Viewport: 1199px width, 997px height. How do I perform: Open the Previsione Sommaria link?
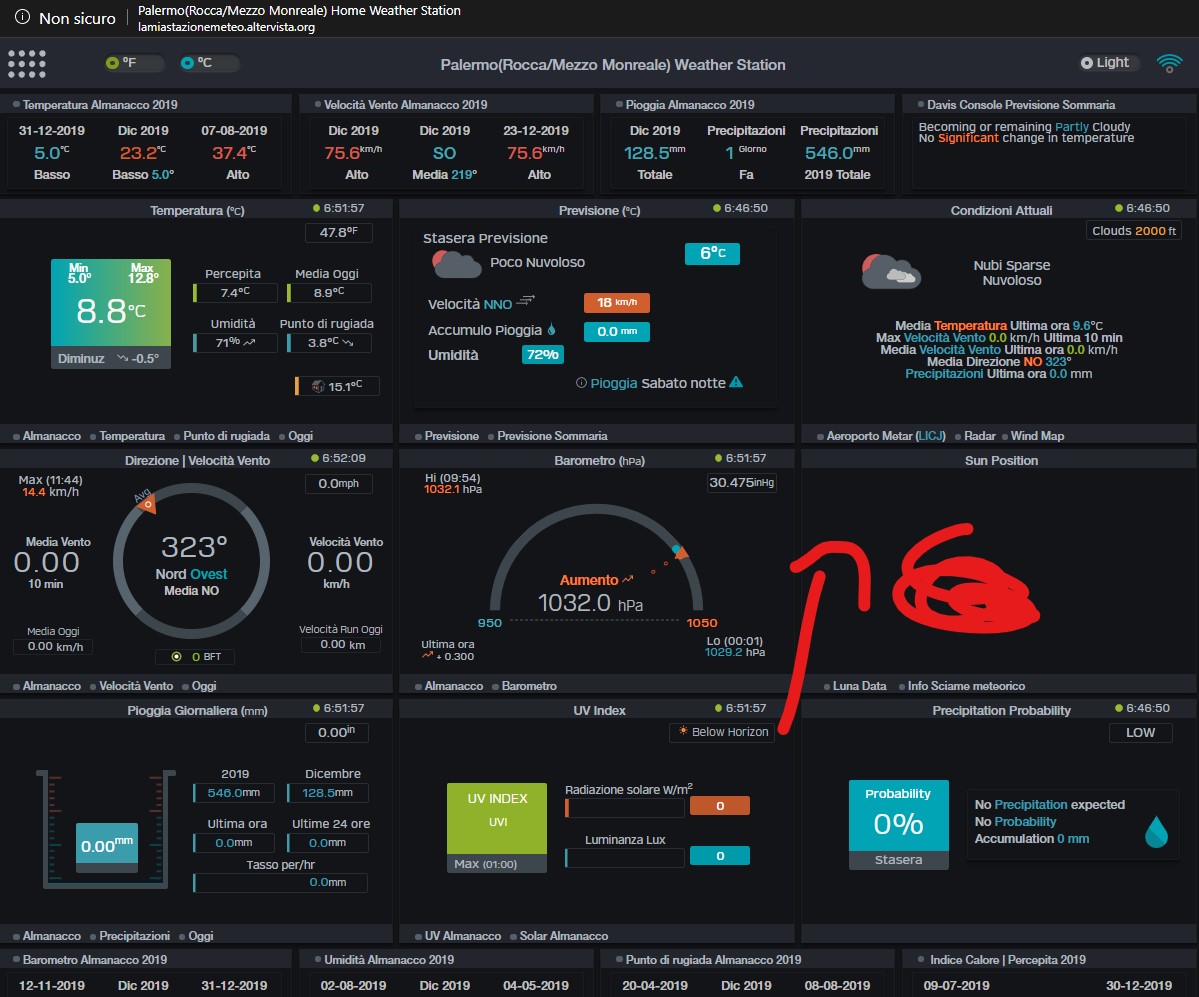point(552,436)
